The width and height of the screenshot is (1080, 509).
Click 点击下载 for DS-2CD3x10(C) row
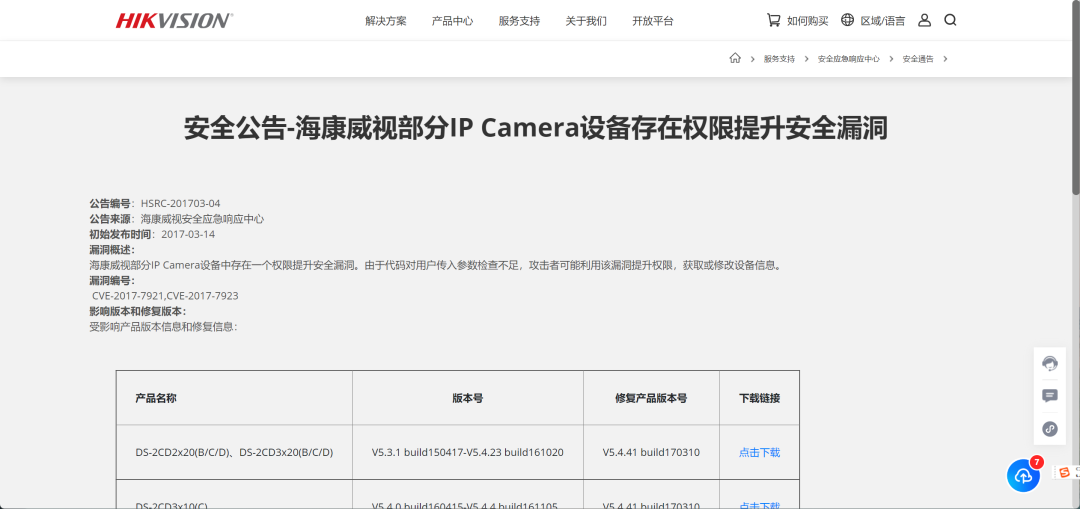pos(760,505)
